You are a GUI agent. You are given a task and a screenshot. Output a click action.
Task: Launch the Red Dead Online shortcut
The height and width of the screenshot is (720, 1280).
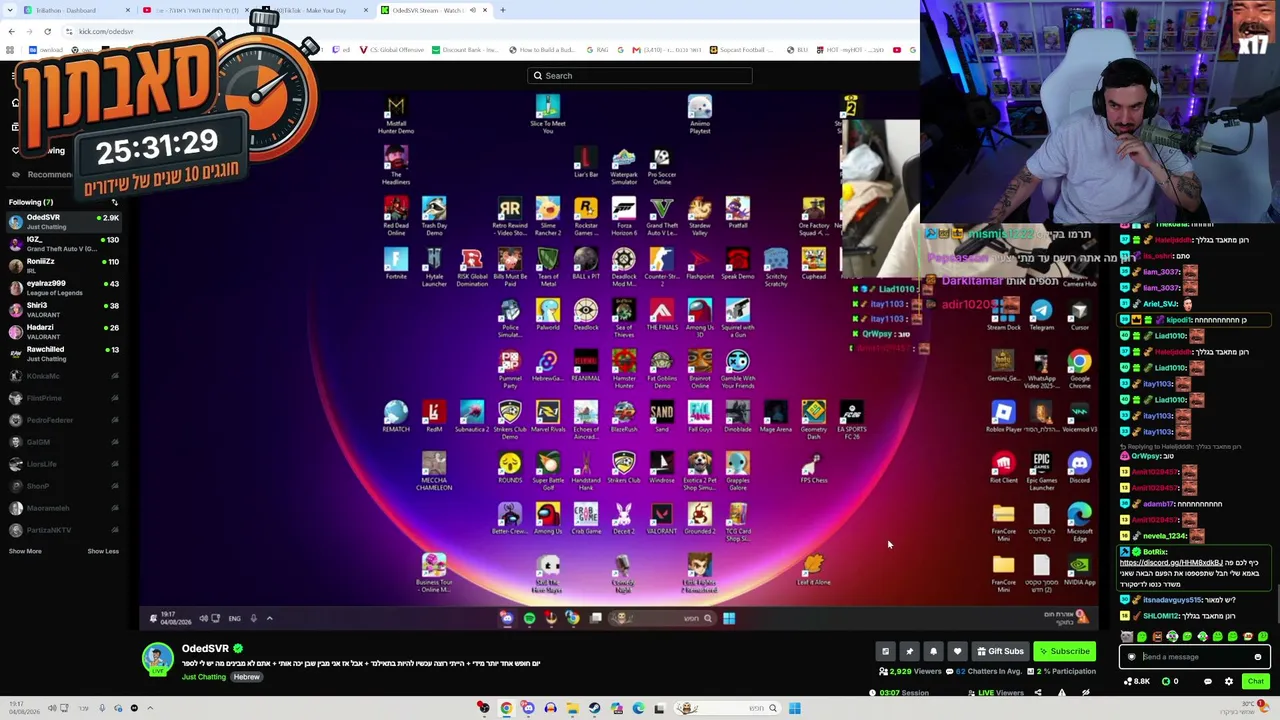pyautogui.click(x=396, y=213)
